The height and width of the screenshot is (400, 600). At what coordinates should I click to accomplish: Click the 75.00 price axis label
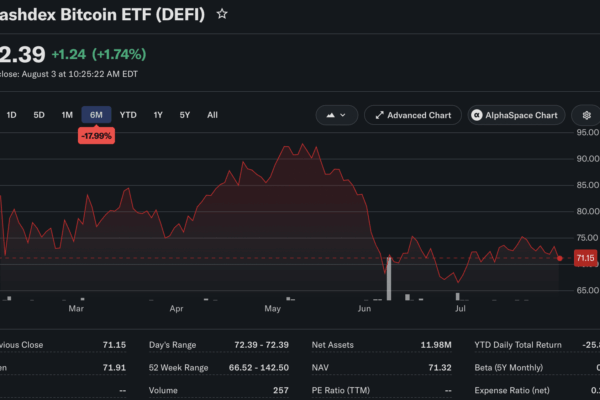tap(587, 238)
